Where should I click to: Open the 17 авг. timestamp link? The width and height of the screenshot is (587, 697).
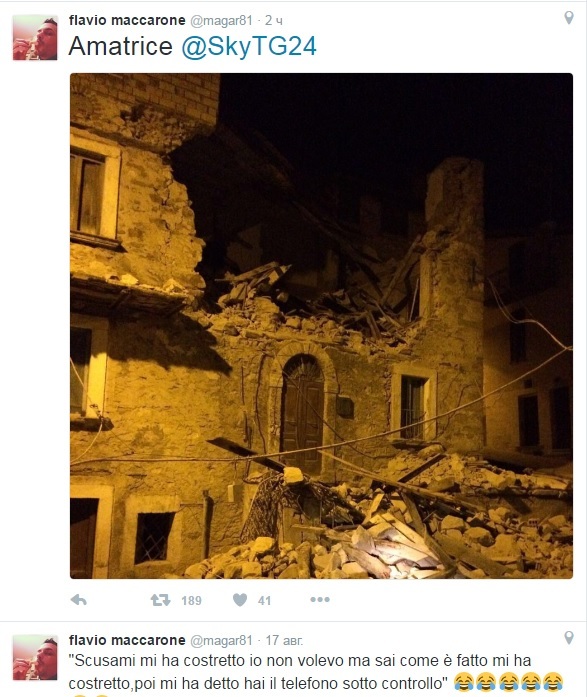coord(284,641)
